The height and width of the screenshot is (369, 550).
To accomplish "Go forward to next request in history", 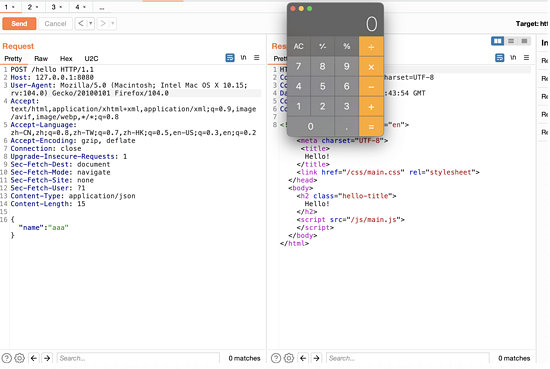I will coord(103,24).
